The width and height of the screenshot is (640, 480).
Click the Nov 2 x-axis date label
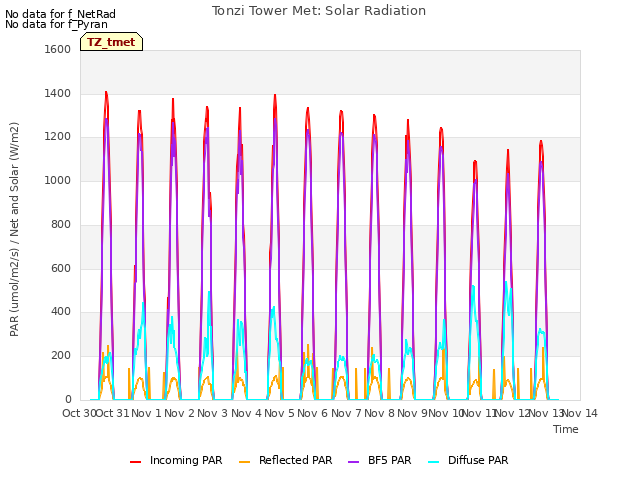tap(179, 413)
